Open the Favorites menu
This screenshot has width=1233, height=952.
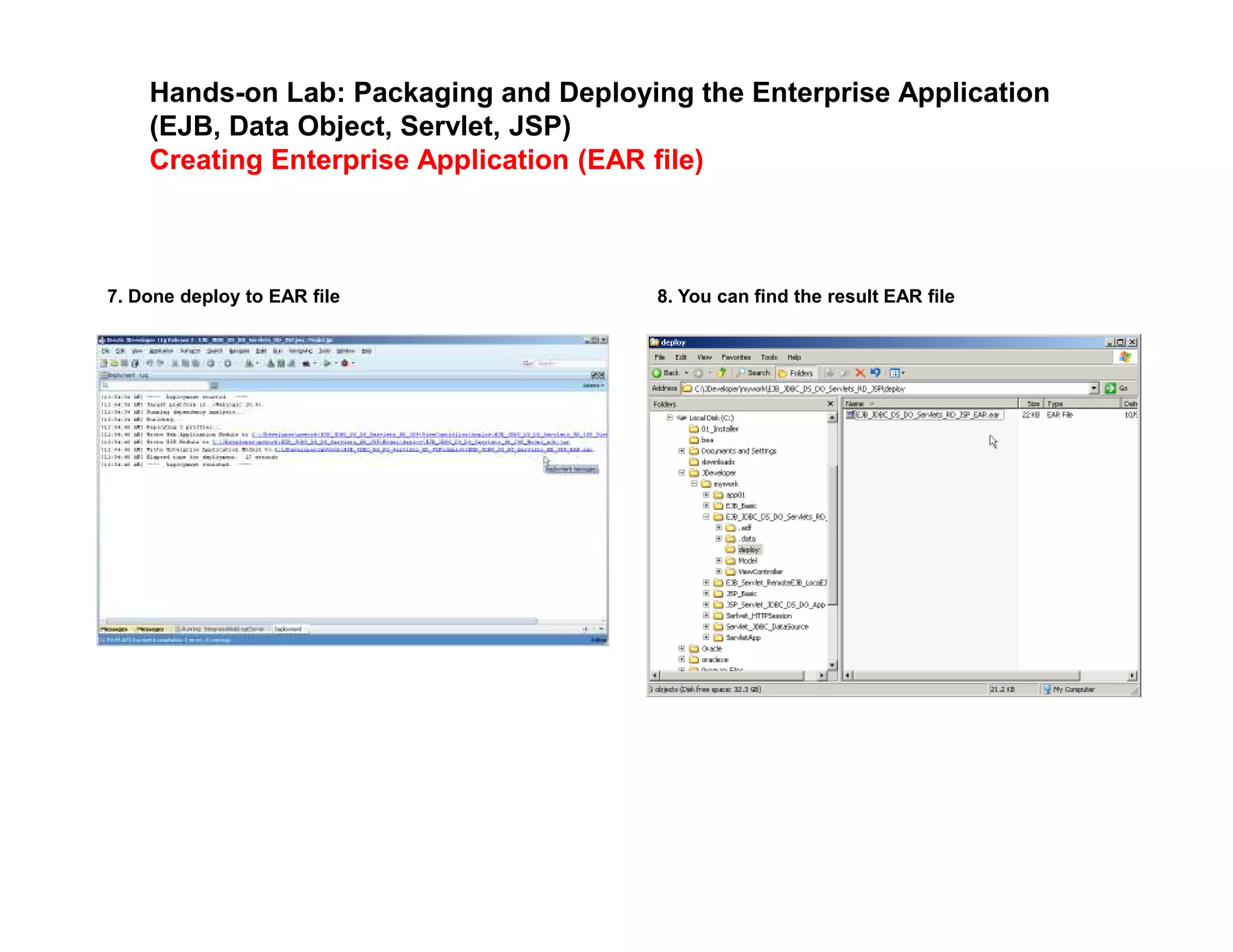coord(736,357)
